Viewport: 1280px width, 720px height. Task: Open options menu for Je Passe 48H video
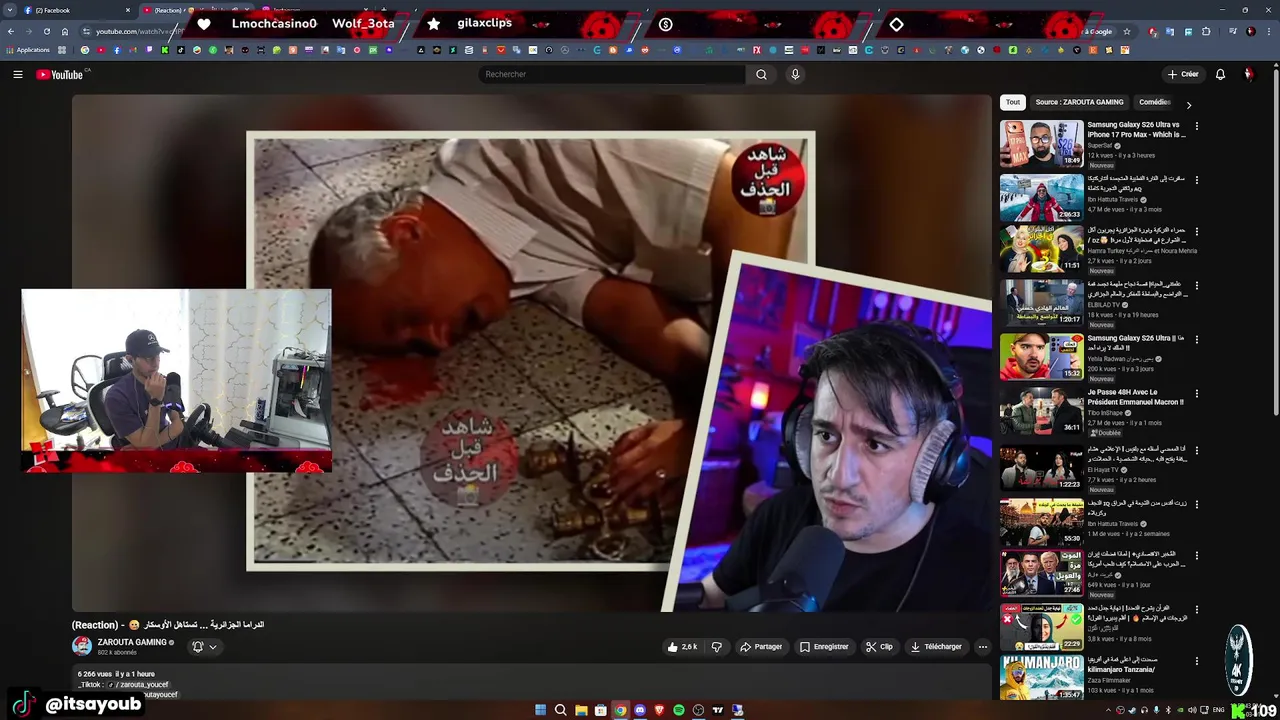point(1196,393)
